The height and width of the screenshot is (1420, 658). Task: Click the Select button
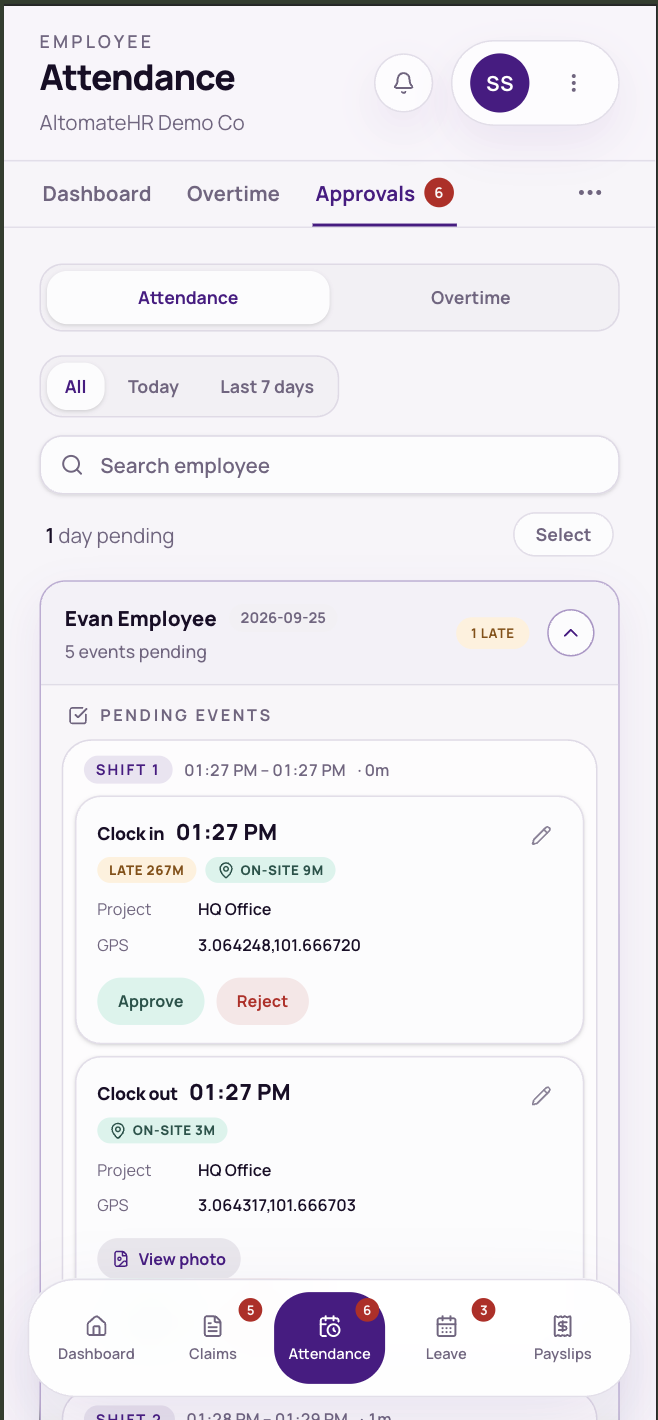563,535
